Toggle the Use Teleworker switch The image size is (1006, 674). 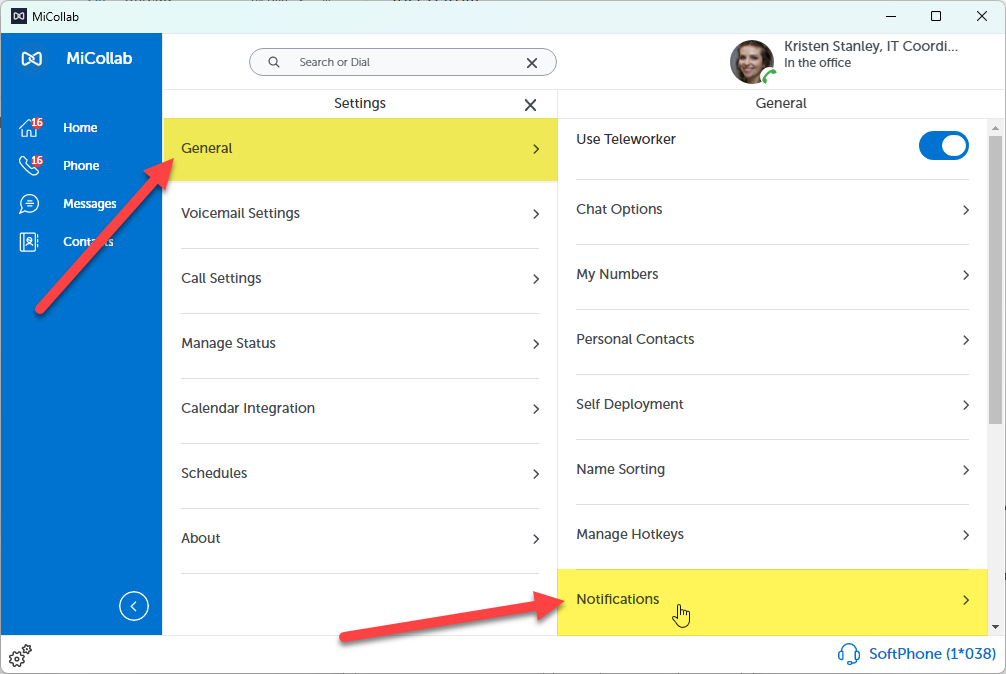943,146
